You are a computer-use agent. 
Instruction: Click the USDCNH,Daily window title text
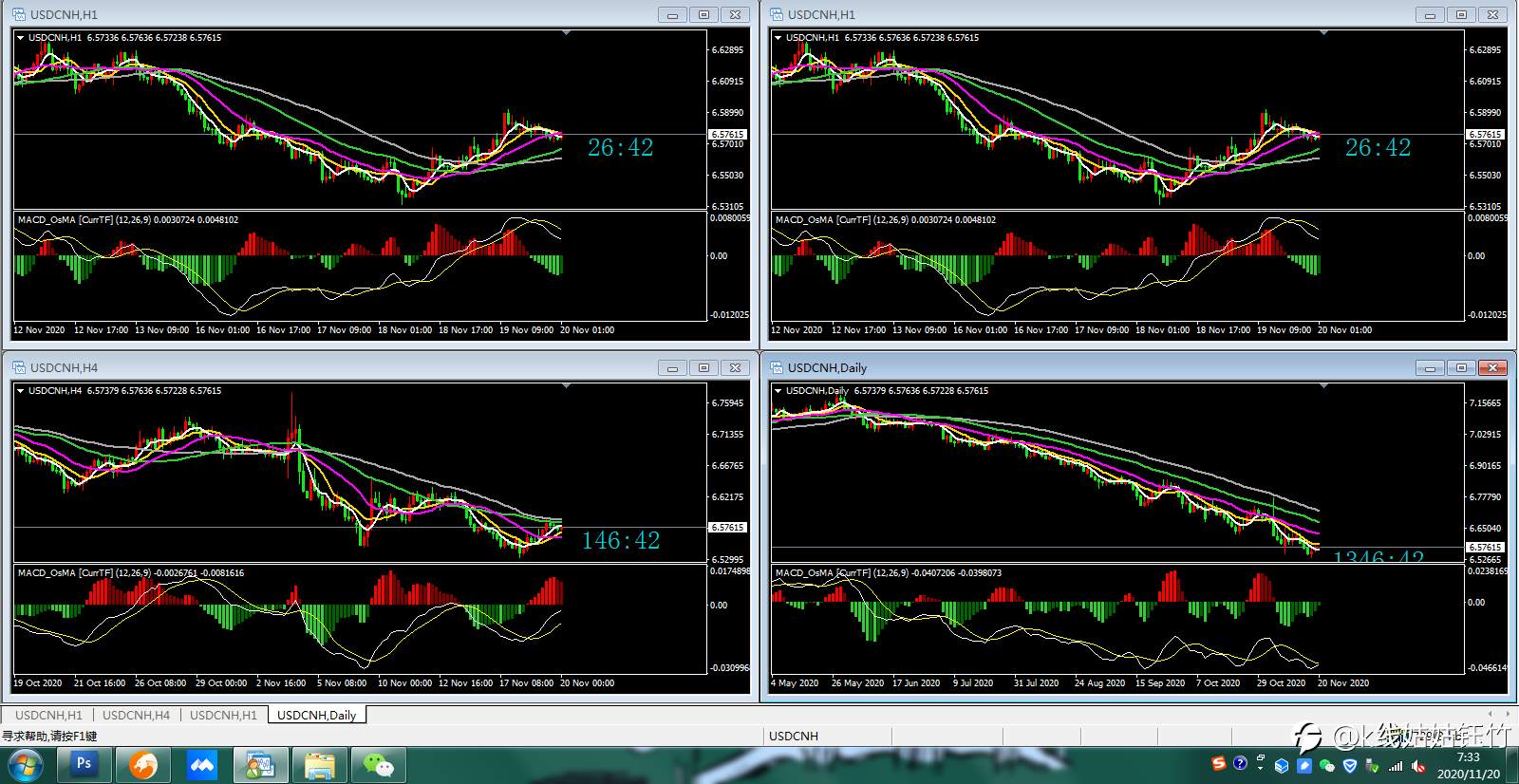[827, 367]
